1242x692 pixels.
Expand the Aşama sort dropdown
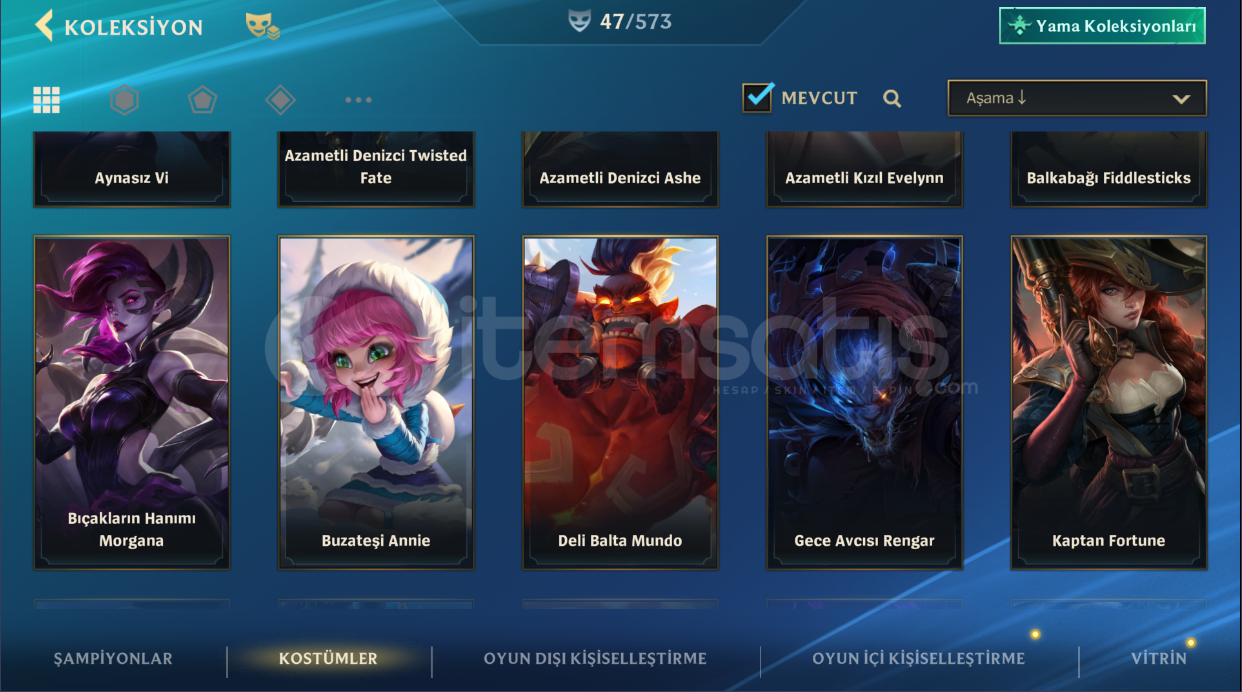click(x=1077, y=98)
